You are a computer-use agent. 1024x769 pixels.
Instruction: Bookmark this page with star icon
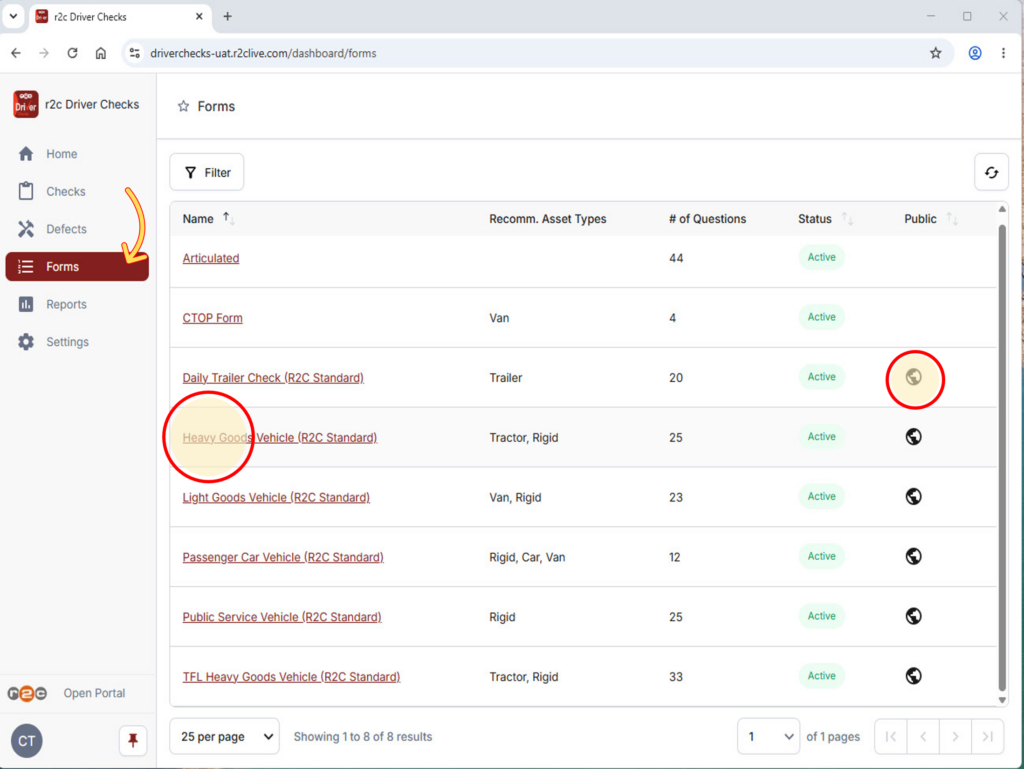[x=936, y=54]
